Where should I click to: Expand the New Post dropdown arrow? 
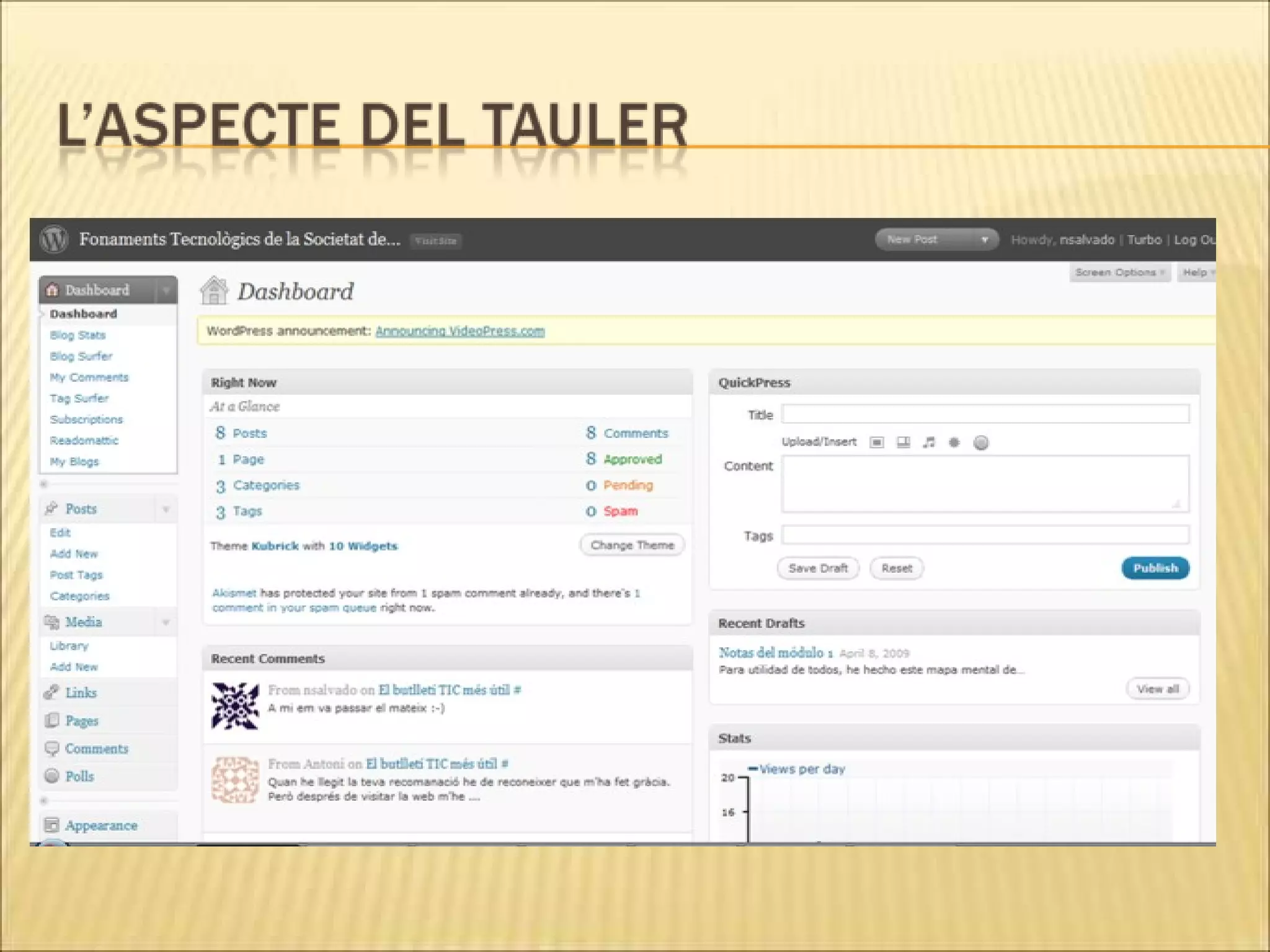pyautogui.click(x=984, y=240)
